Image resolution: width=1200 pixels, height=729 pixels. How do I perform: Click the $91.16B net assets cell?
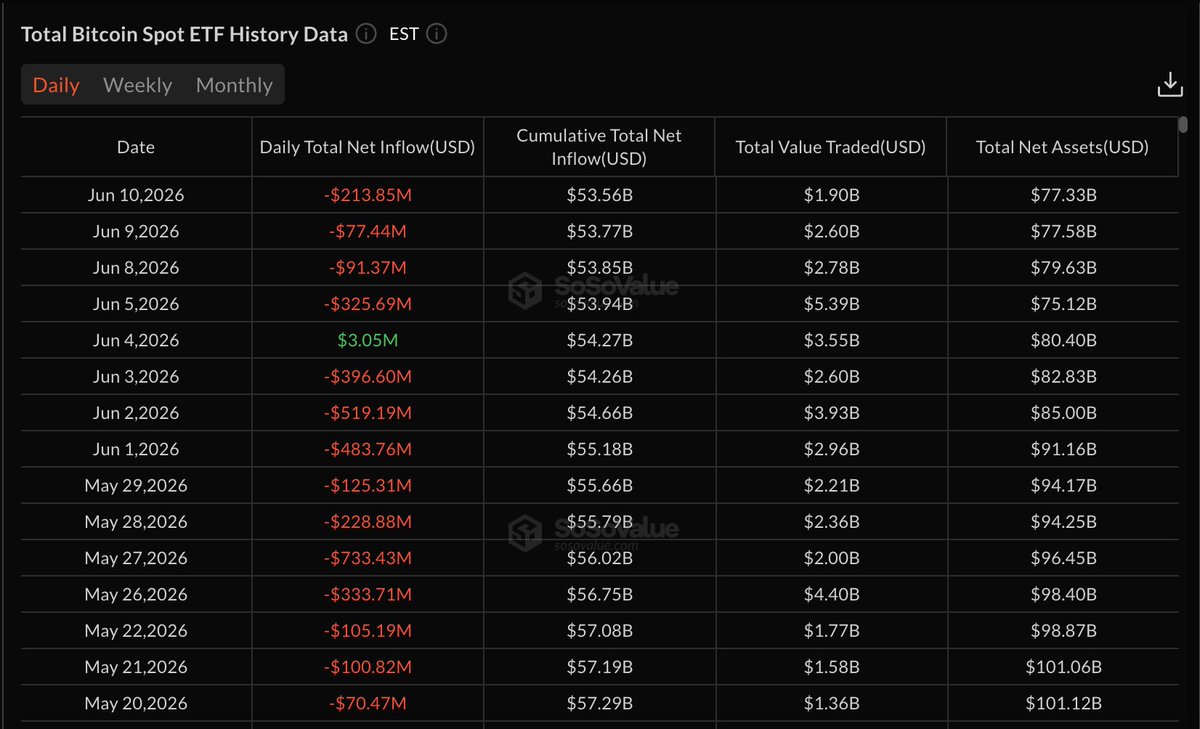tap(1063, 449)
